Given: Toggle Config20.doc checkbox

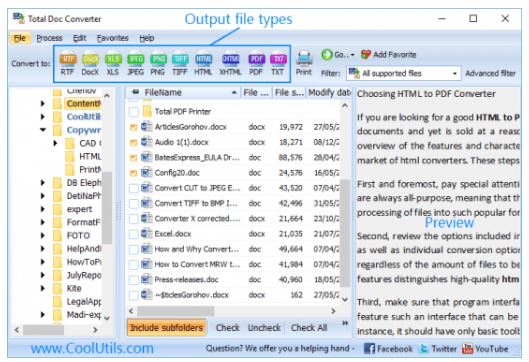Looking at the screenshot, I should point(134,173).
